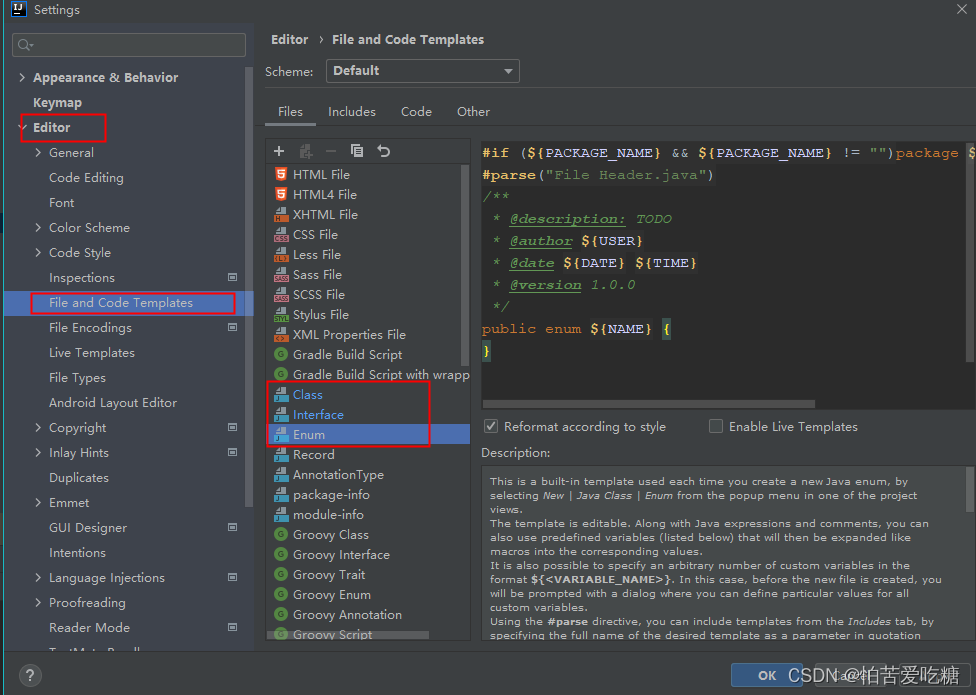This screenshot has height=695, width=976.
Task: Expand the Inlay Hints node
Action: (38, 452)
